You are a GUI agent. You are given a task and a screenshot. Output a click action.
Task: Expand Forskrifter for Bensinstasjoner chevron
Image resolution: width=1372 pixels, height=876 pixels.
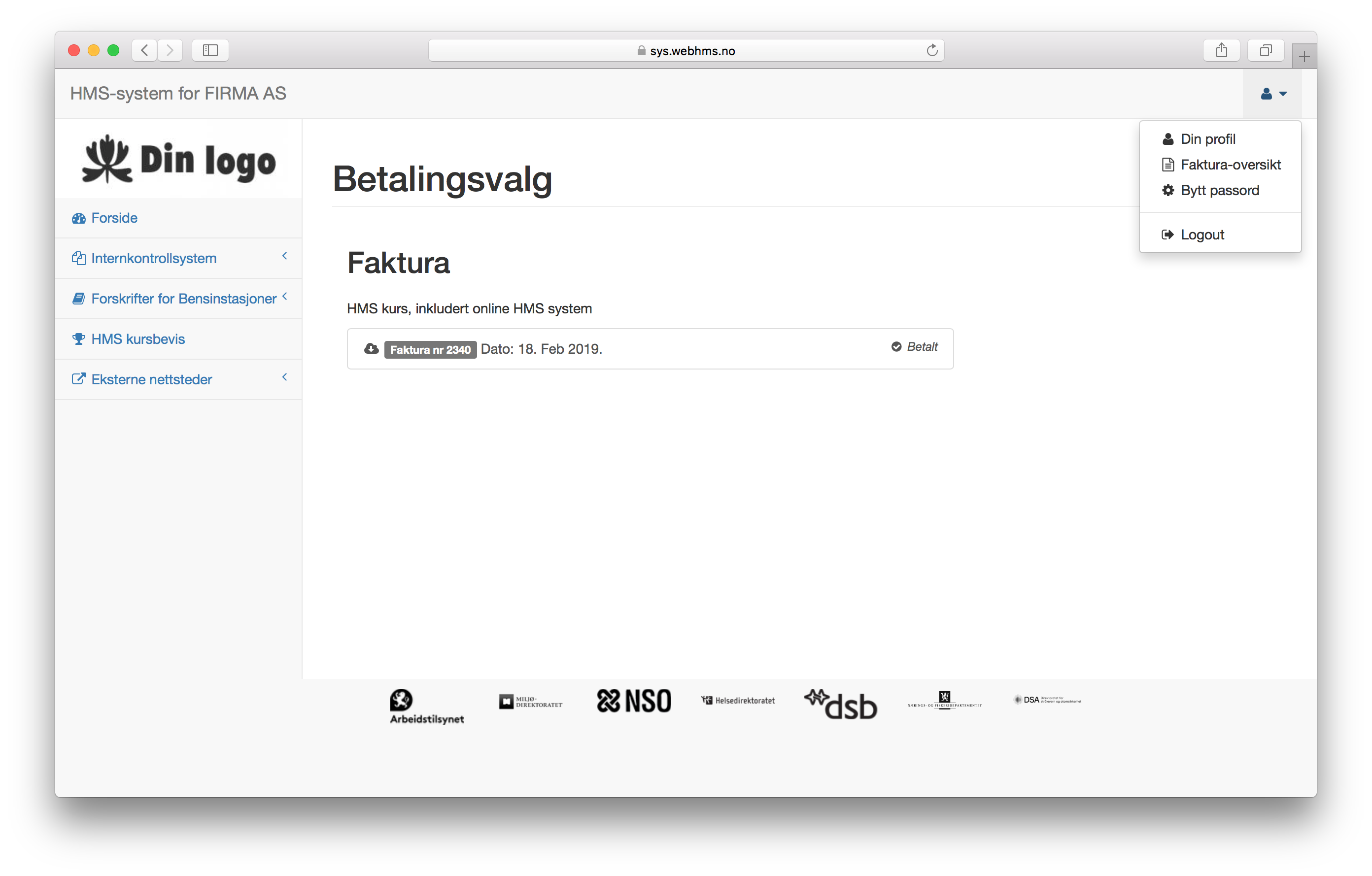(284, 296)
